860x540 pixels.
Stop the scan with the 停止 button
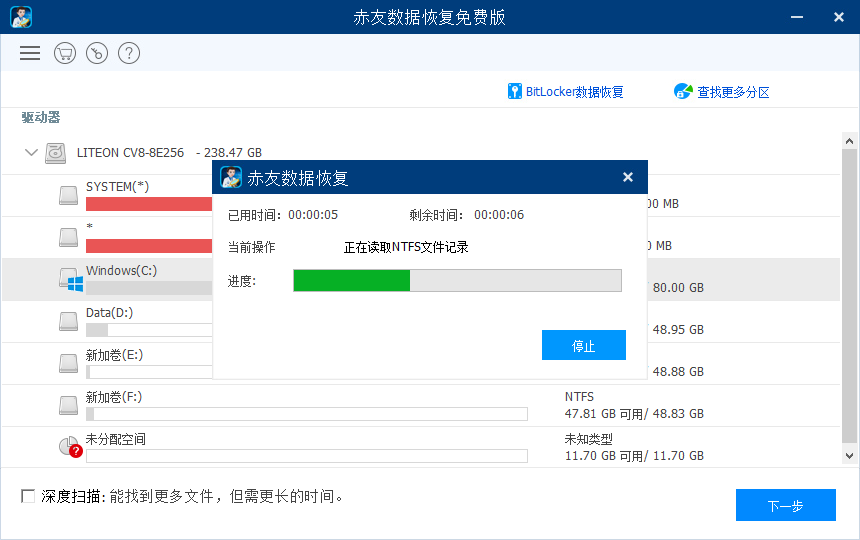point(583,346)
